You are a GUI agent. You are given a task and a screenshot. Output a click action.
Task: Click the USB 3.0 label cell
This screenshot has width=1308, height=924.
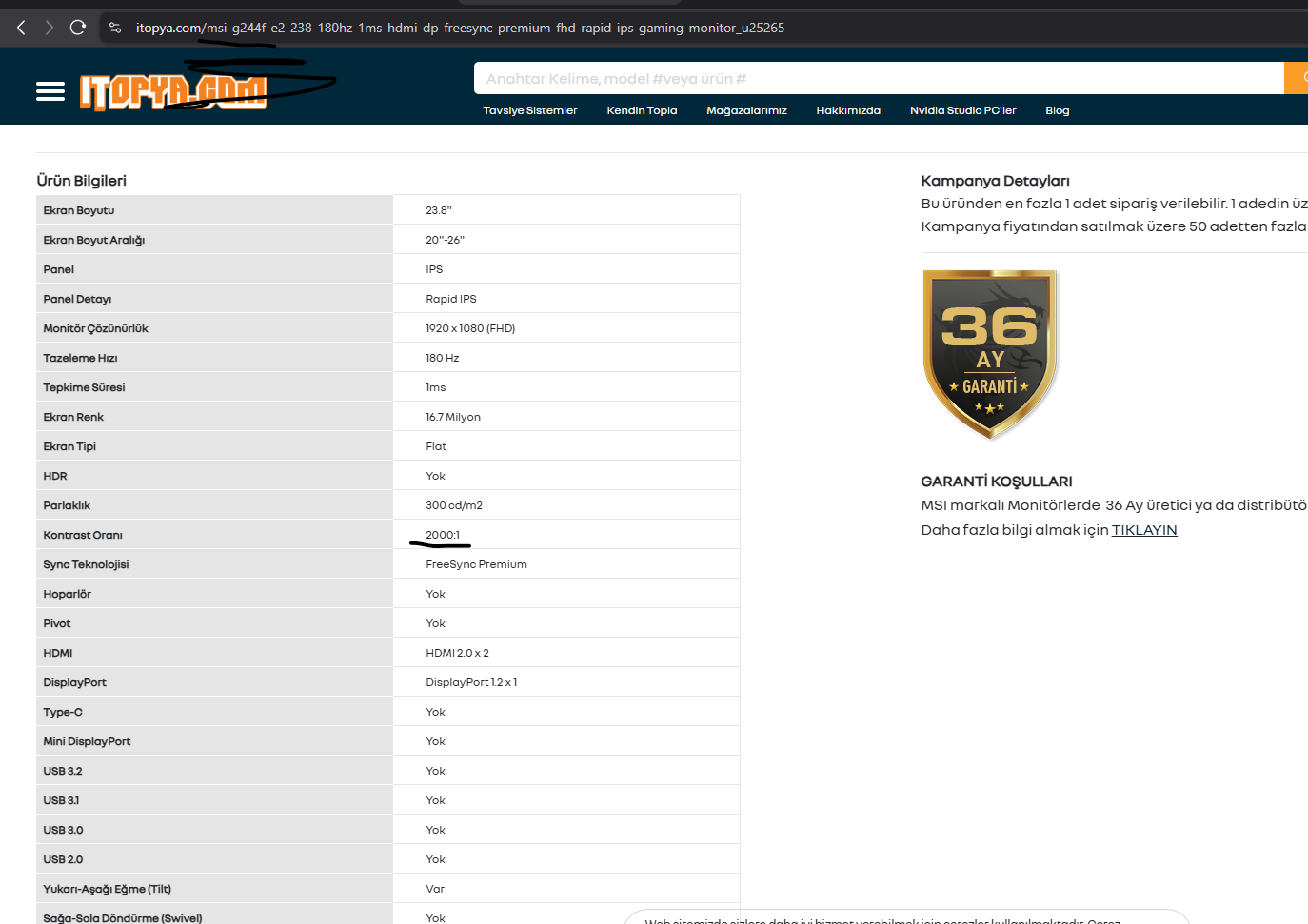214,830
